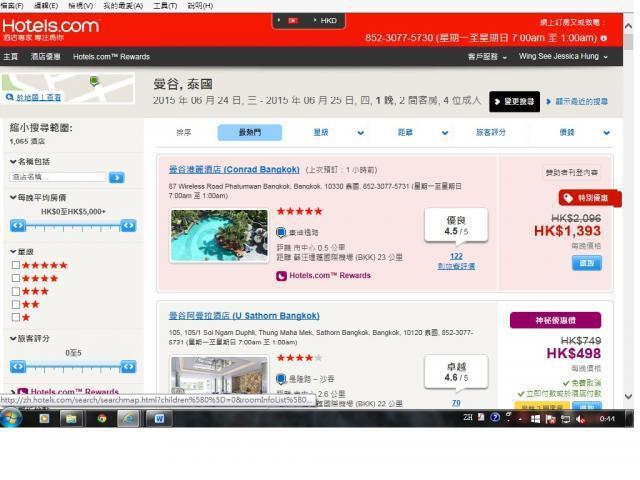
Task: Check the five-star rating filter
Action: click(x=16, y=265)
